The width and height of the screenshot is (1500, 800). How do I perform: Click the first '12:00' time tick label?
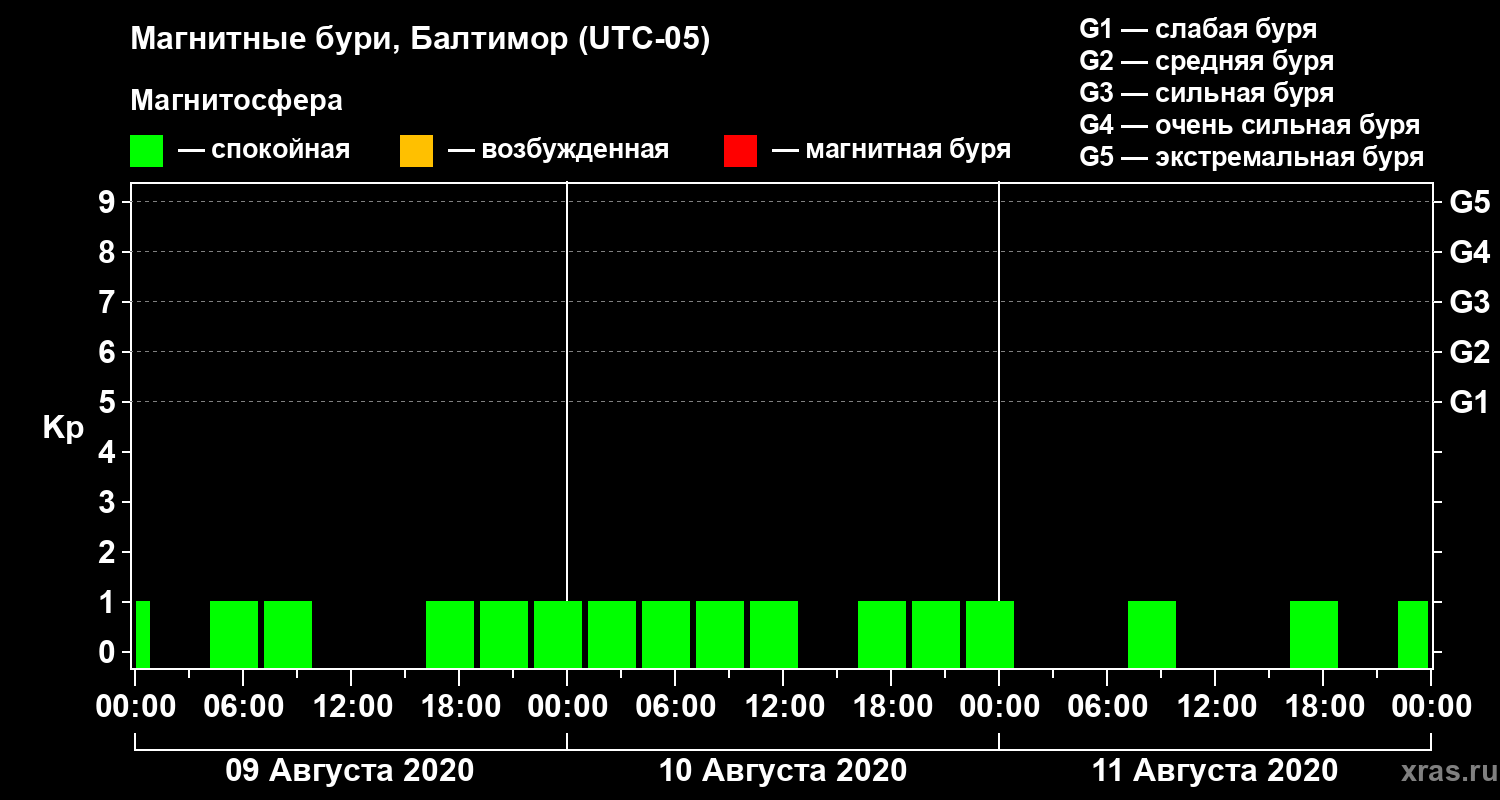[x=351, y=707]
